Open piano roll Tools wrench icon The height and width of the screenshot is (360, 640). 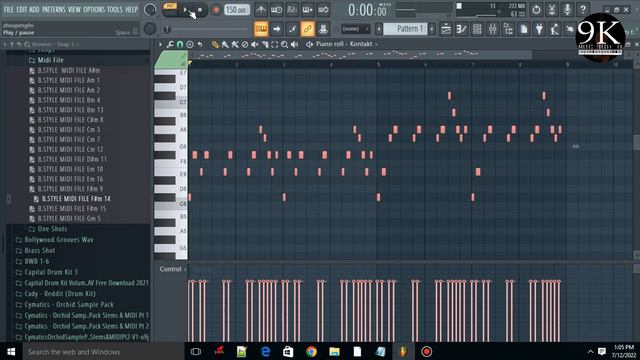[x=170, y=44]
